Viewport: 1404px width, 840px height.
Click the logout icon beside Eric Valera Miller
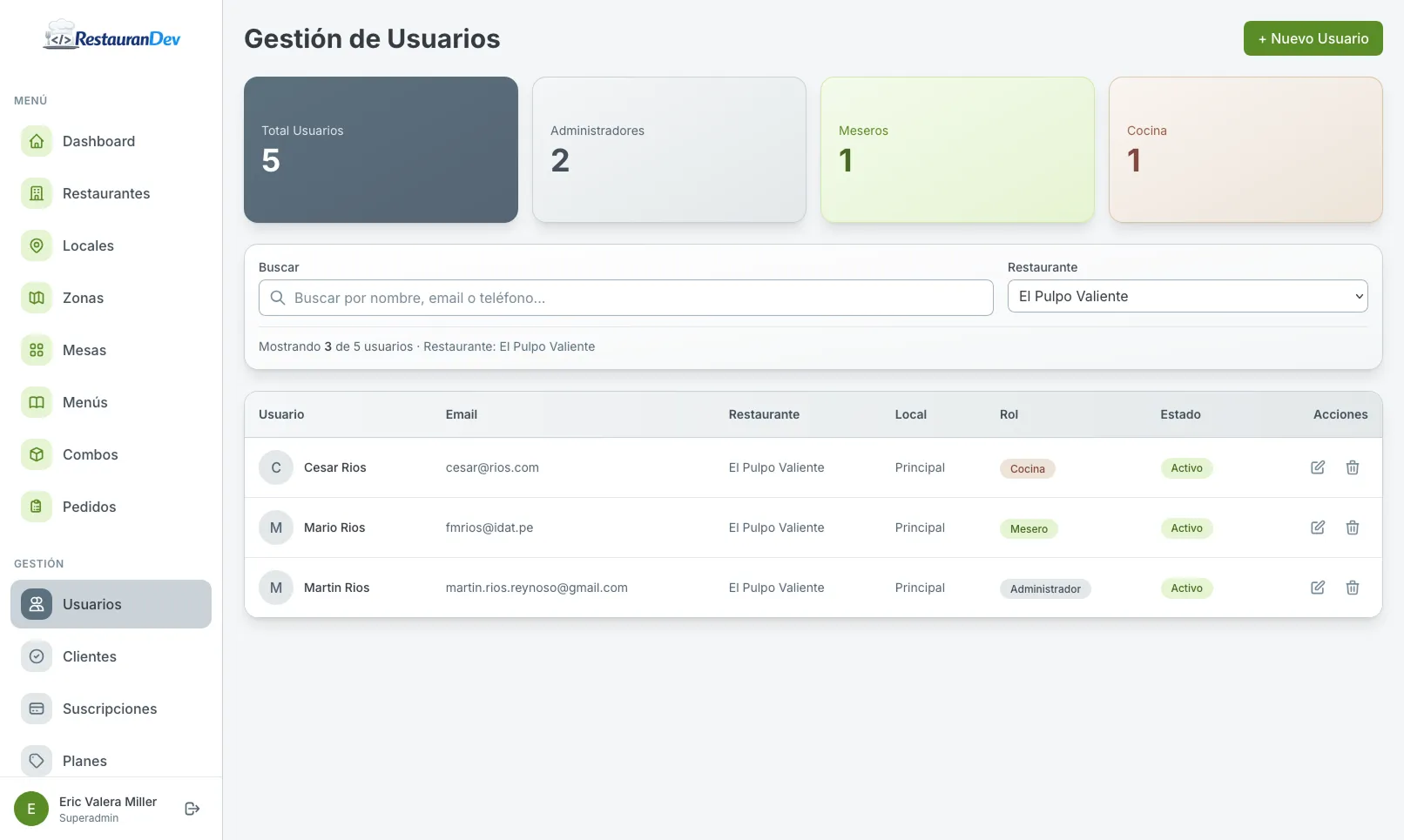click(x=192, y=809)
